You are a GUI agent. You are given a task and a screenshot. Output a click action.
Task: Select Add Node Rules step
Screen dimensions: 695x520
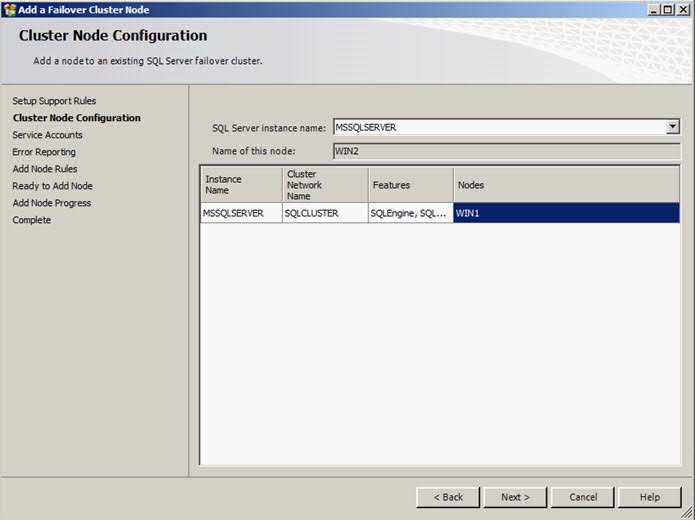point(45,169)
